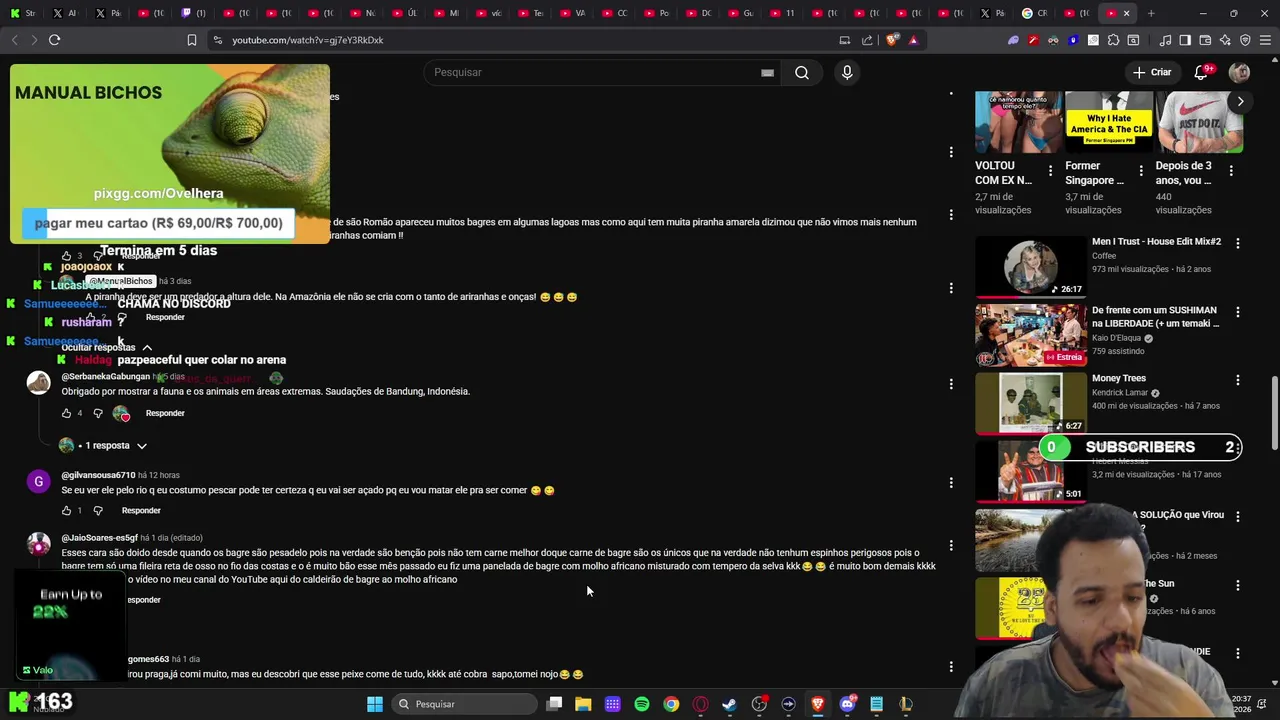The width and height of the screenshot is (1280, 720).
Task: Click the taskbar Pesquisar search box
Action: click(463, 704)
